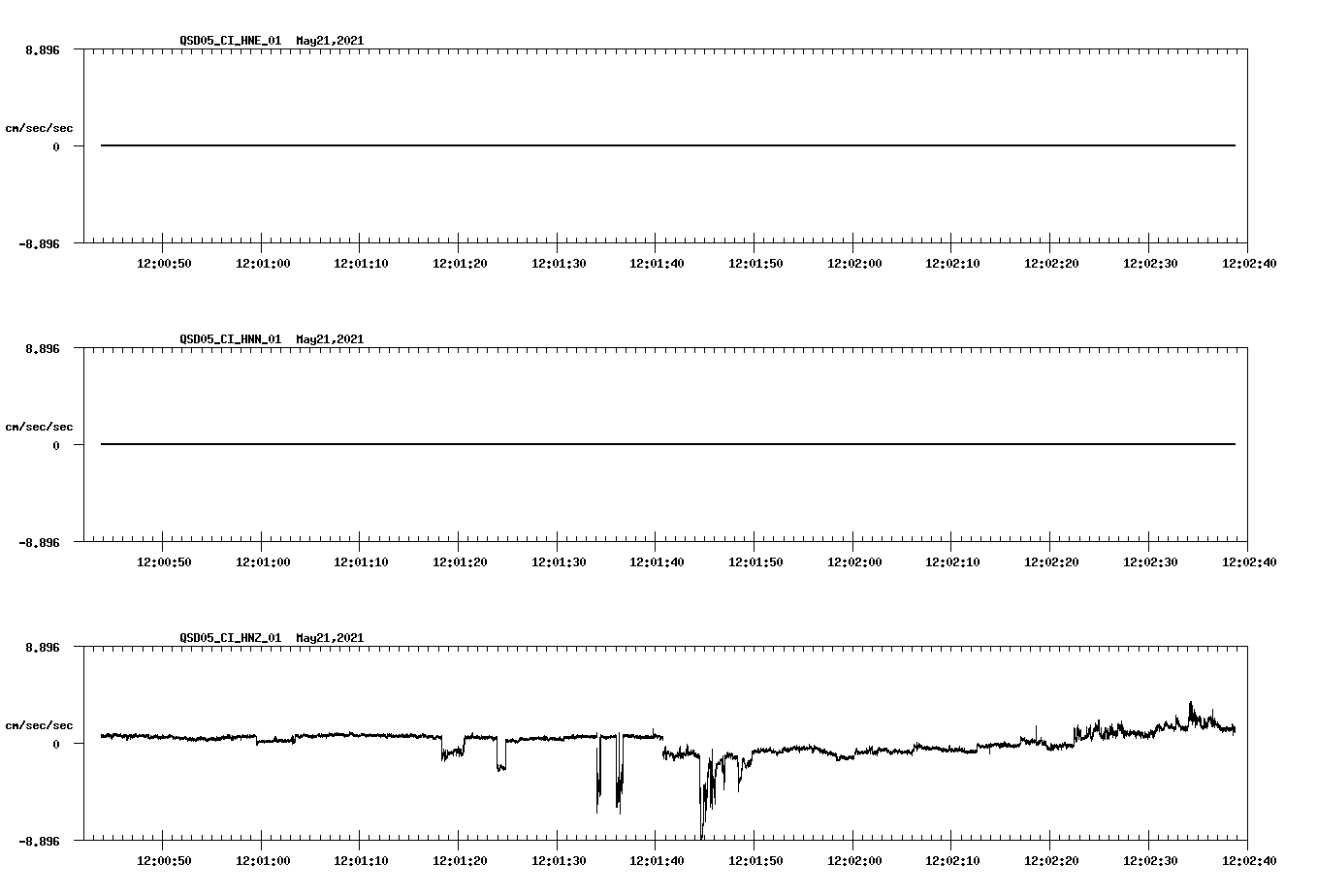Click the 12:00:50 tick label on the top axis
1317x896 pixels.
(162, 262)
